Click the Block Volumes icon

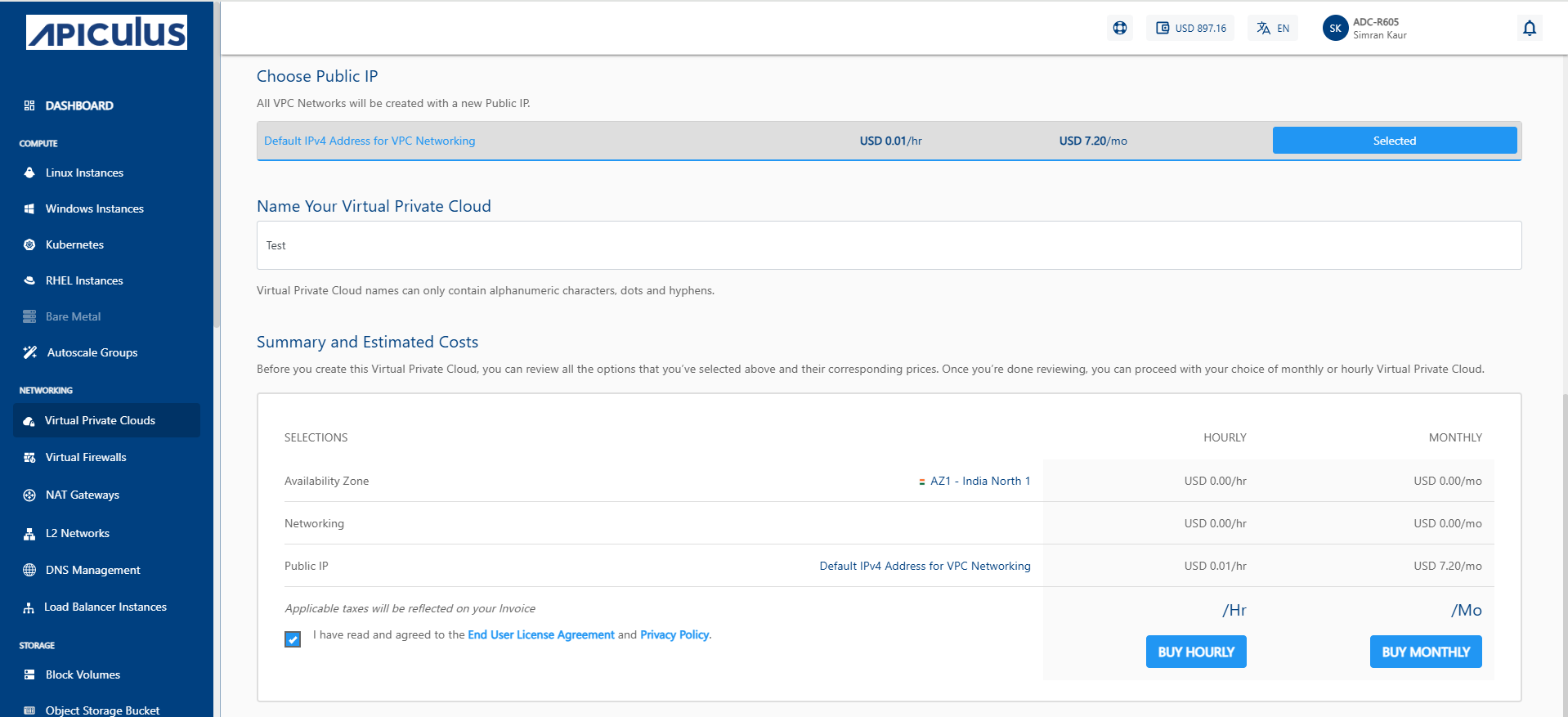[x=29, y=674]
